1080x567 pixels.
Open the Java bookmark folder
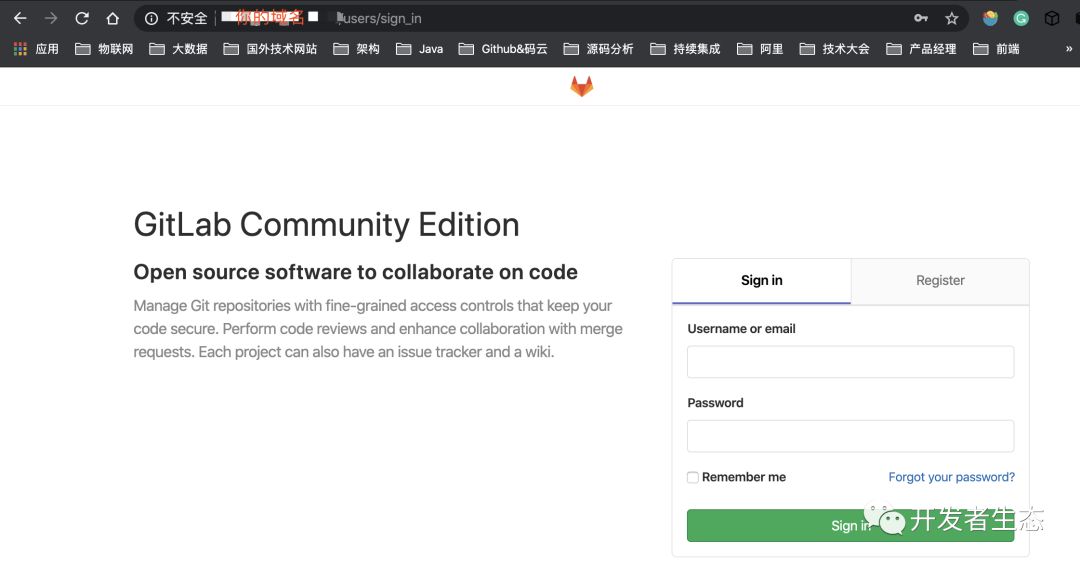(419, 49)
